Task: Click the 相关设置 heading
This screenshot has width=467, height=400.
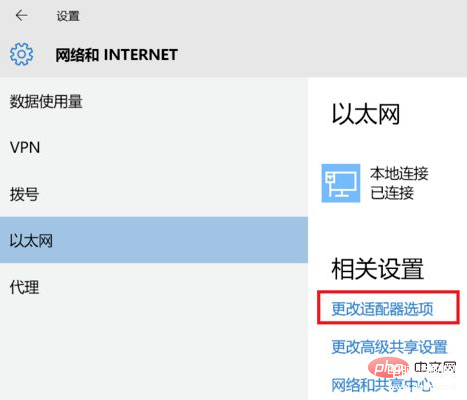Action: click(x=378, y=269)
